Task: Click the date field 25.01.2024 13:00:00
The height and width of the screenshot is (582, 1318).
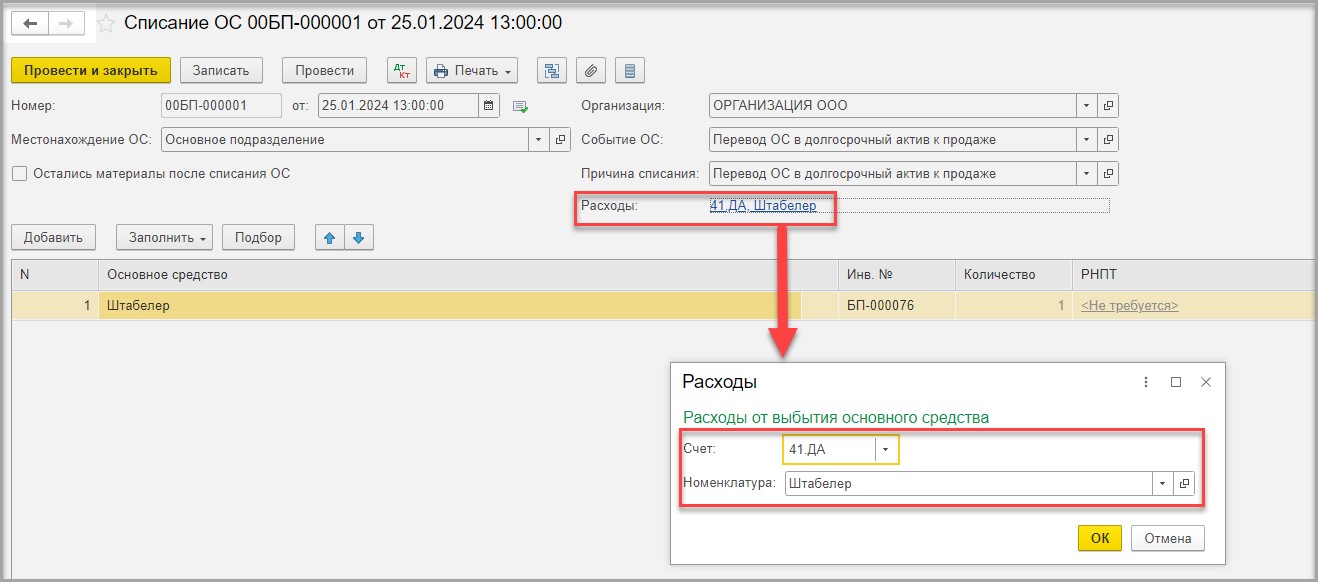Action: [399, 106]
